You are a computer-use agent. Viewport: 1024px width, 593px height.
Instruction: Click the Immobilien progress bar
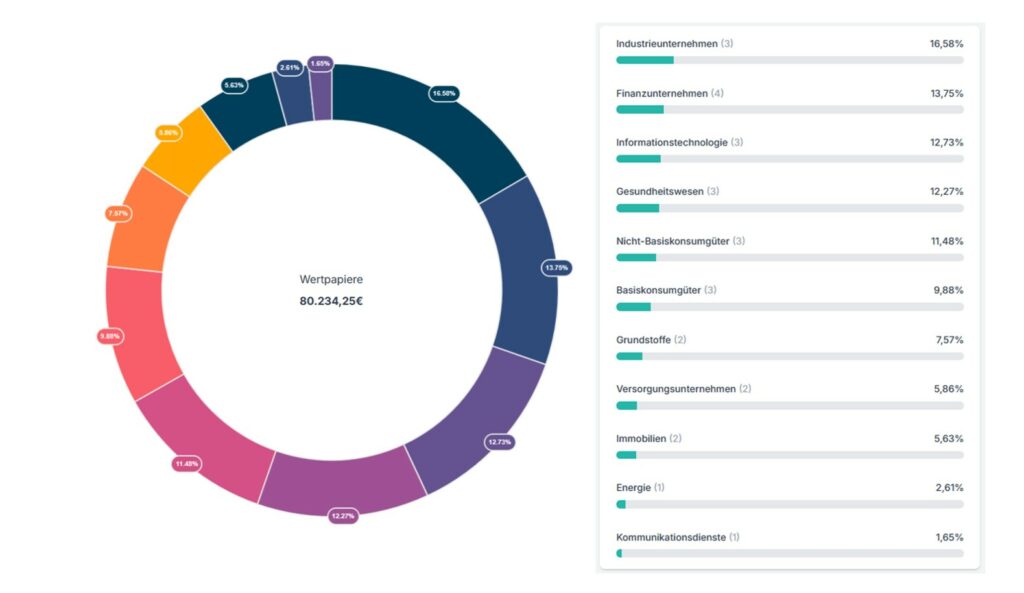pos(790,455)
